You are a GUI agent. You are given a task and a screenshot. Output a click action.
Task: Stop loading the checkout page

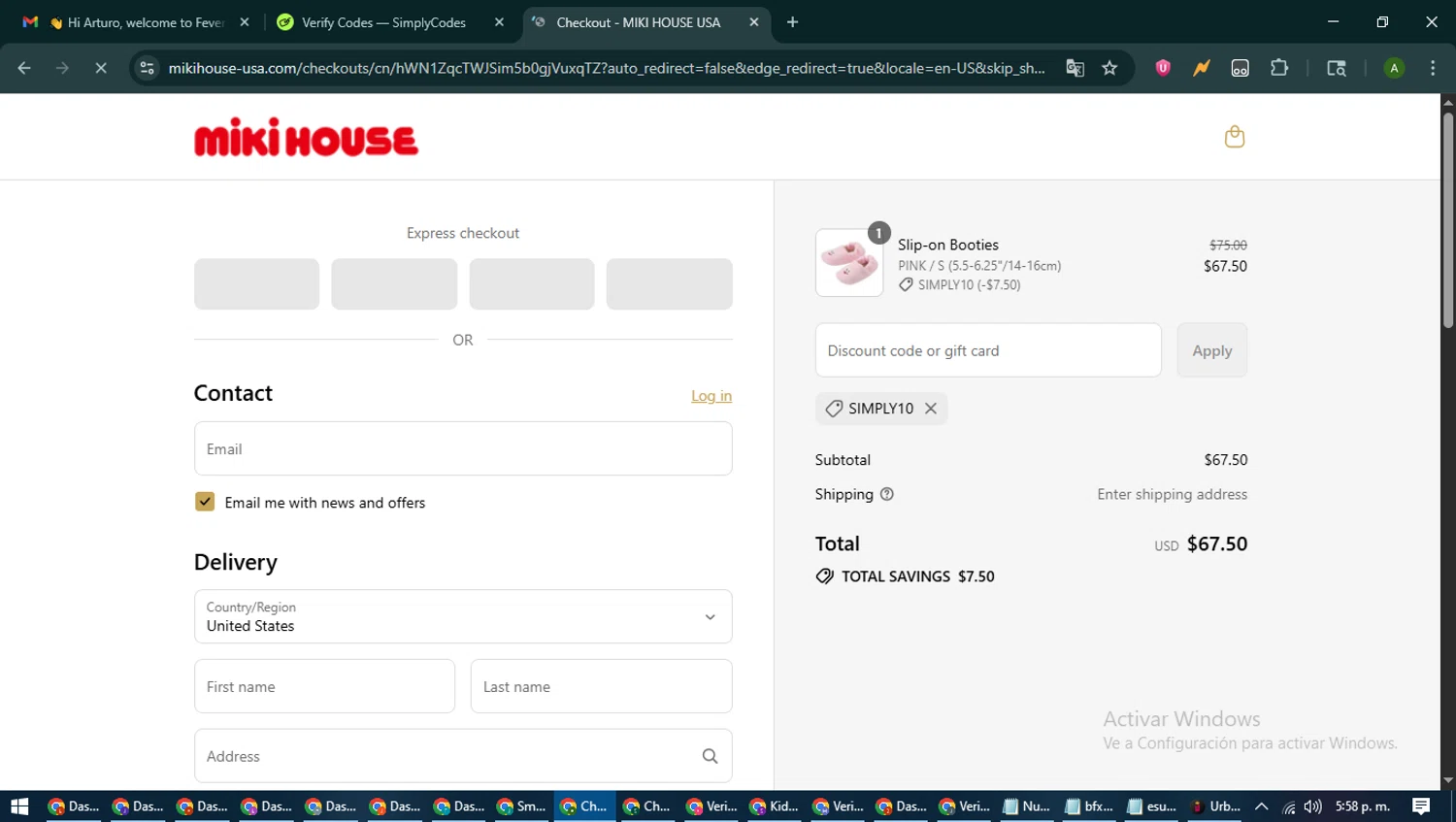101,68
